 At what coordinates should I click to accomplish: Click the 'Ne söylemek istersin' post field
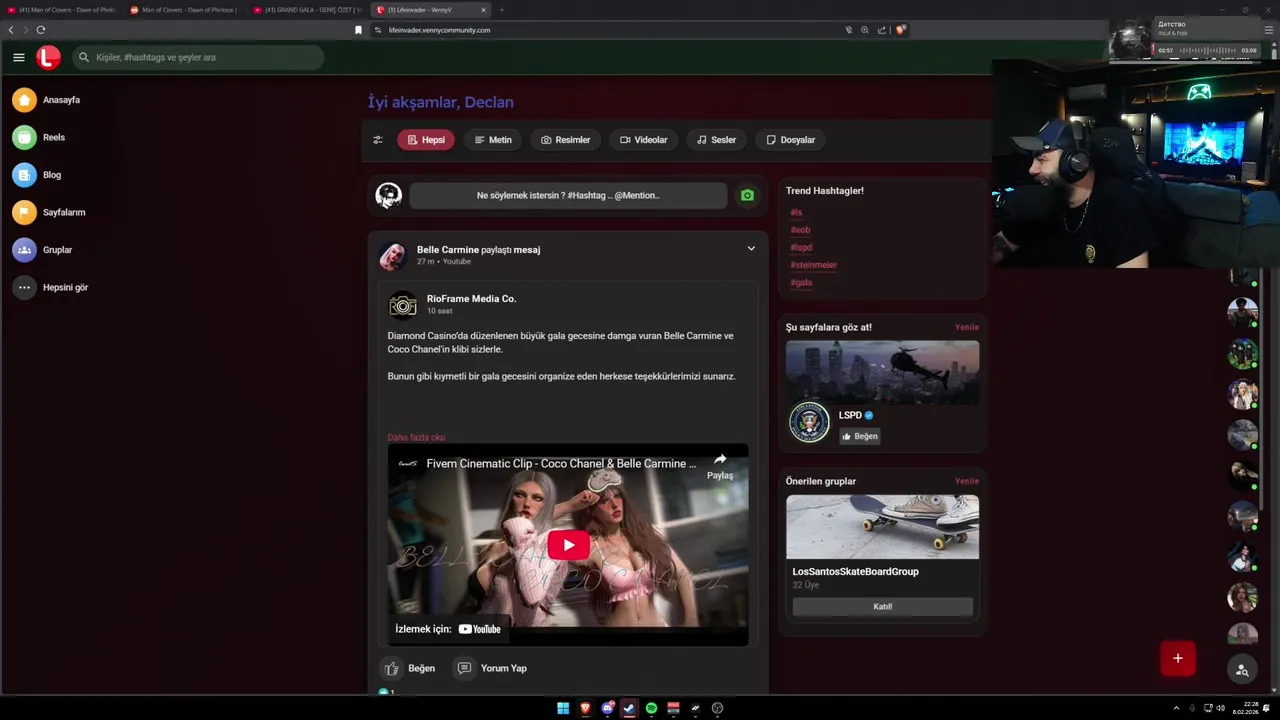pos(568,195)
